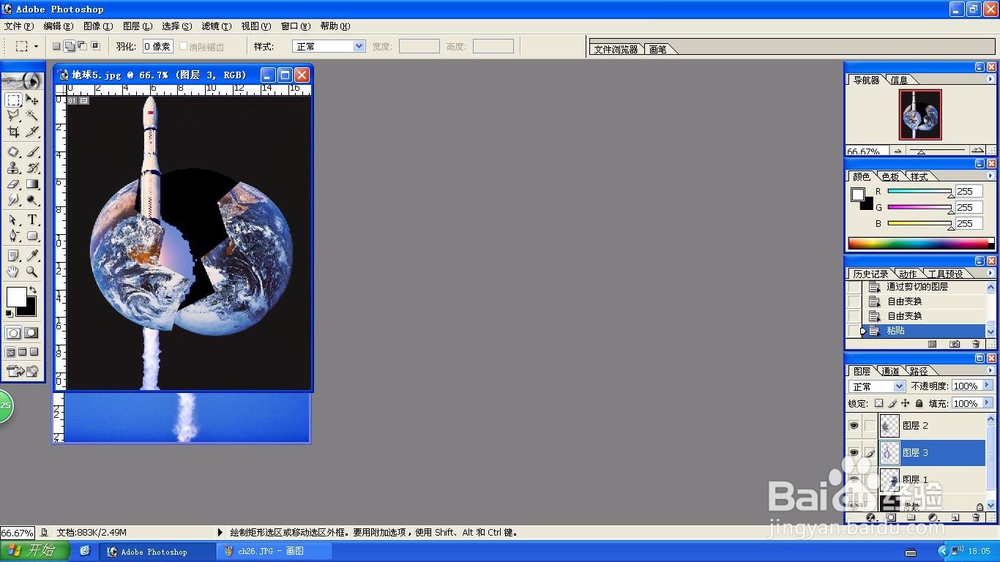Open the Navigator panel flyout menu

coord(990,79)
